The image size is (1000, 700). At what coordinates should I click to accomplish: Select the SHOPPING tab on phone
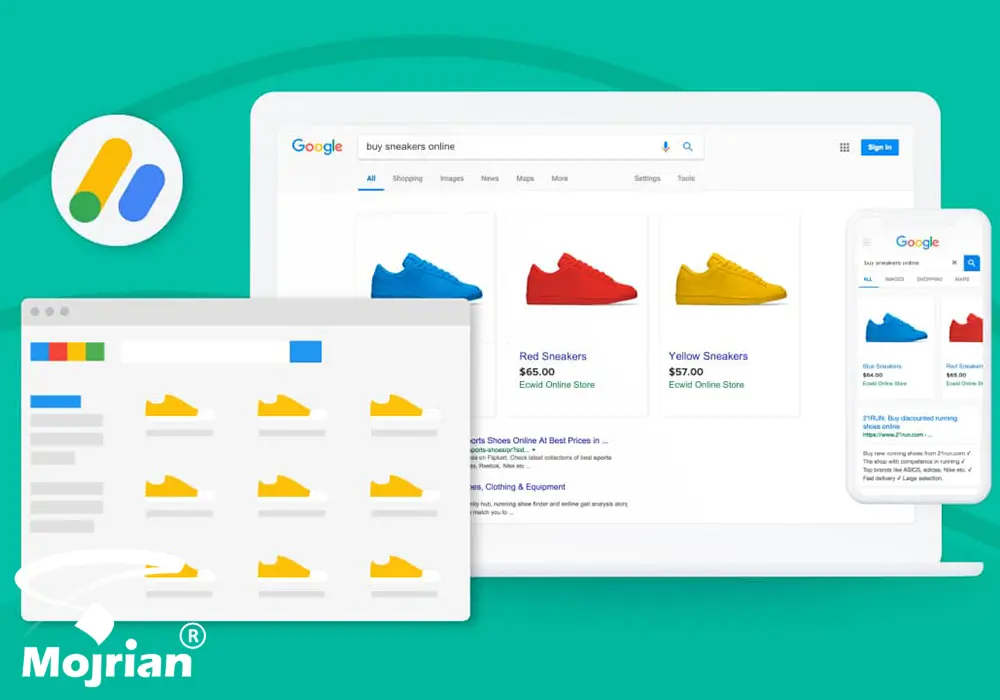[x=929, y=279]
